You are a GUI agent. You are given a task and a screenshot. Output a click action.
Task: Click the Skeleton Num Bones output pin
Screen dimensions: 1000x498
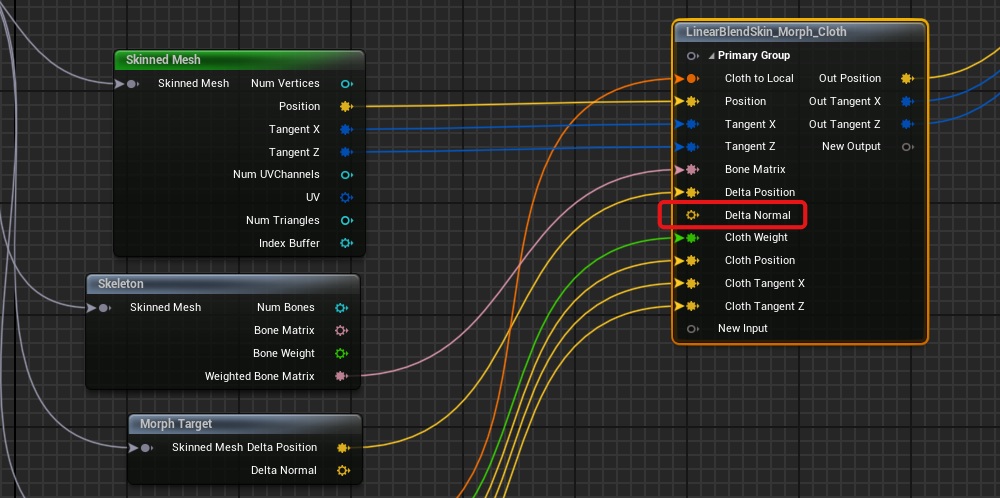pyautogui.click(x=342, y=308)
